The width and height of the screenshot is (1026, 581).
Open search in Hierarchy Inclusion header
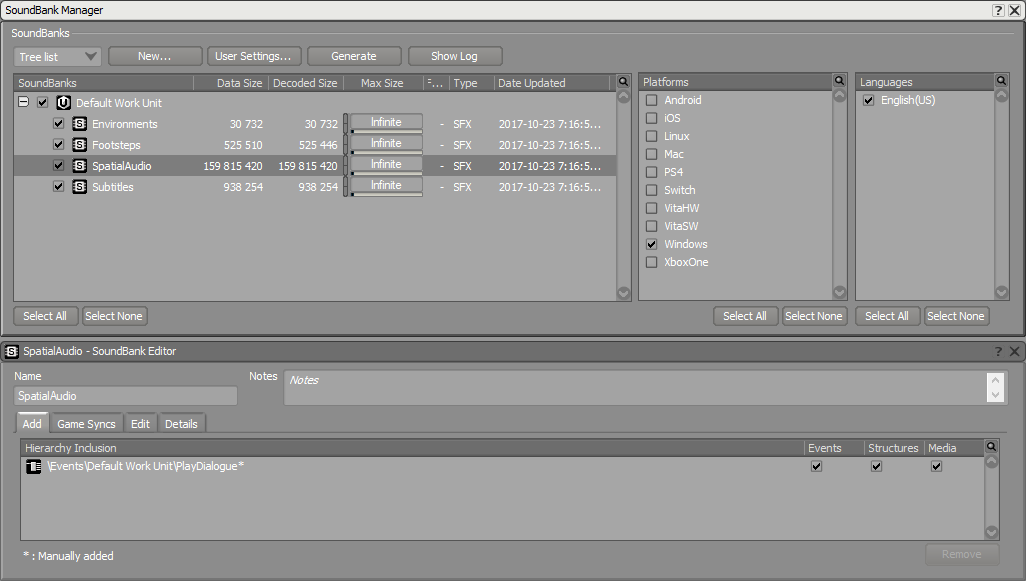[x=991, y=447]
